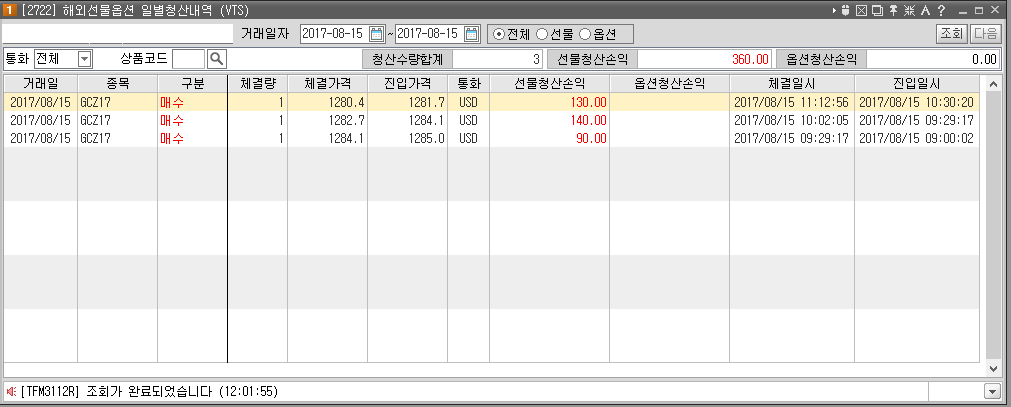Open help with the question mark icon
The image size is (1011, 407).
click(x=941, y=10)
